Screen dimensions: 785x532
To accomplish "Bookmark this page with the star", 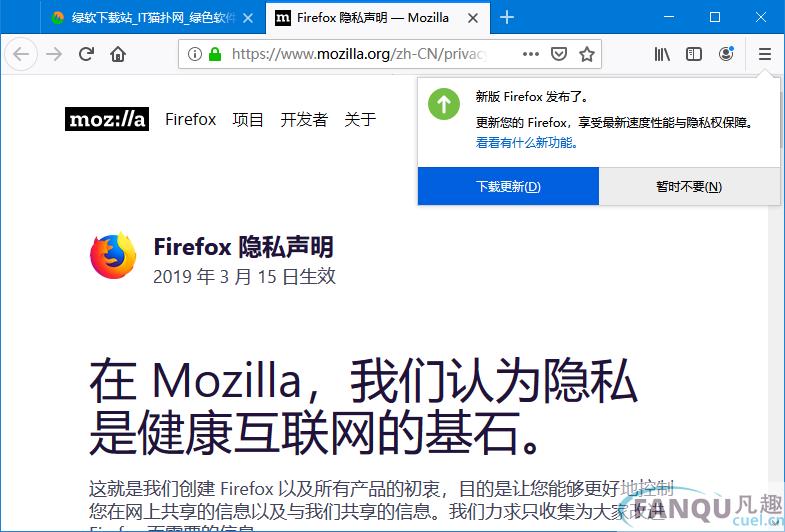I will [x=587, y=54].
